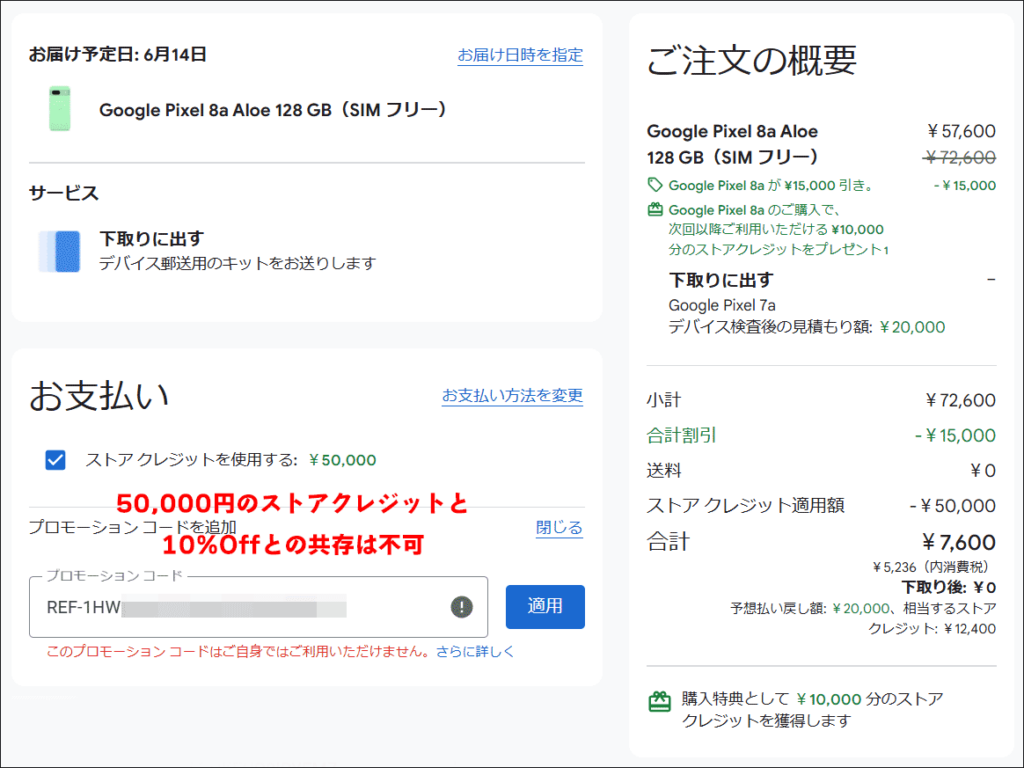Click the ¥20,000 trade-in estimate in デバイス検査後の見積もり額

(x=912, y=327)
